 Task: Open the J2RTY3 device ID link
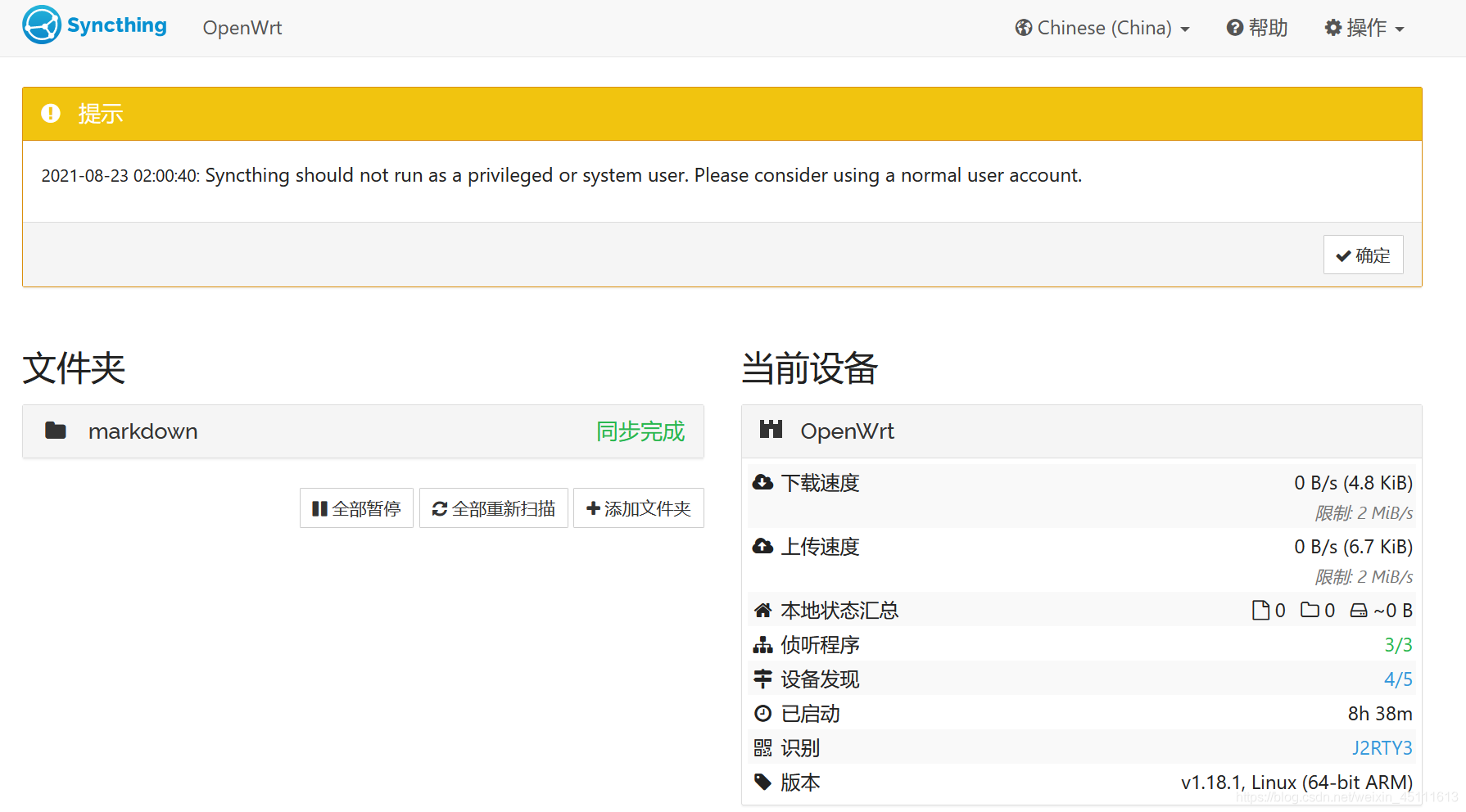coord(1382,747)
